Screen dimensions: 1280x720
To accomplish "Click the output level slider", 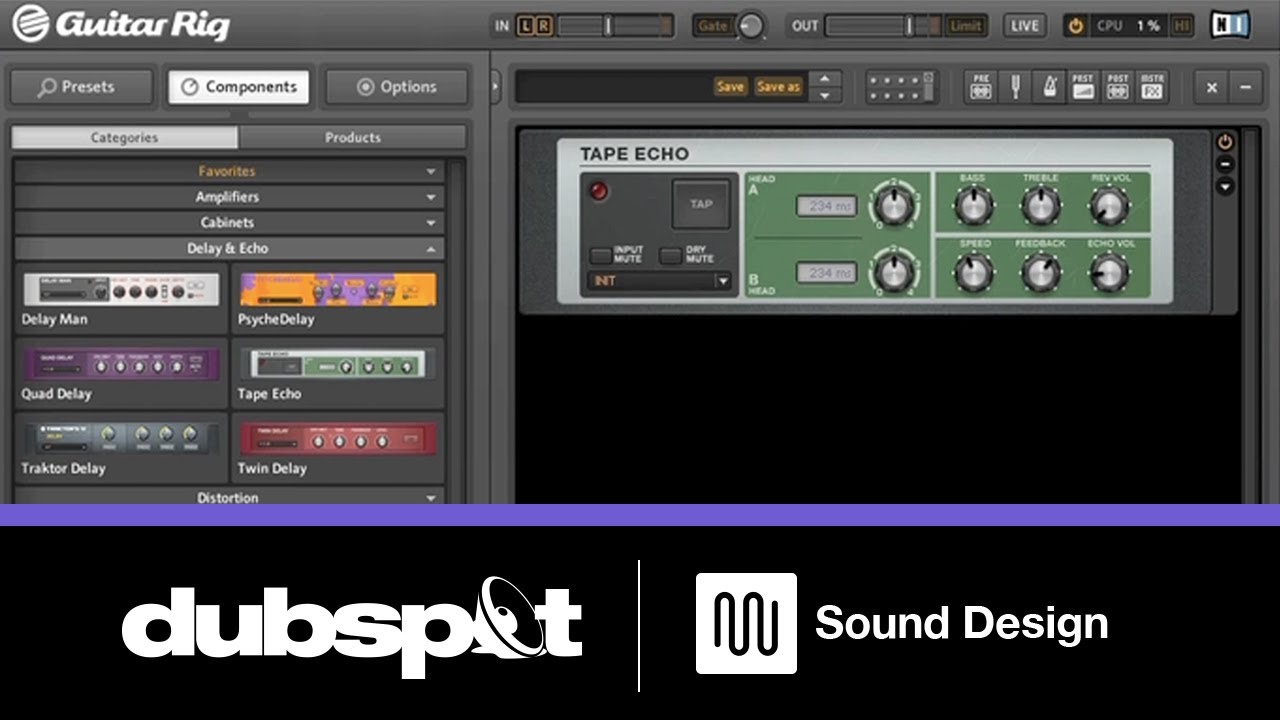I will tap(884, 26).
